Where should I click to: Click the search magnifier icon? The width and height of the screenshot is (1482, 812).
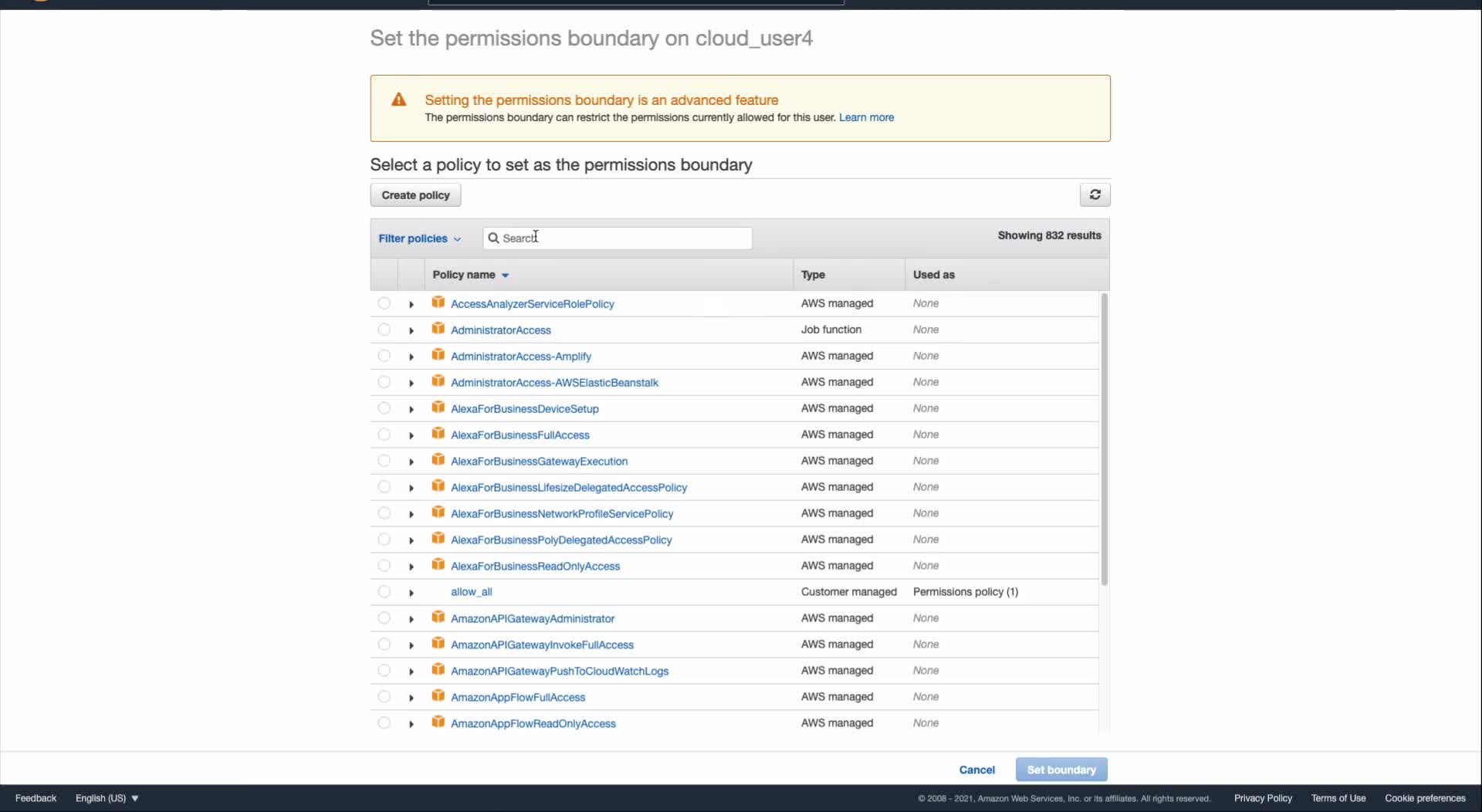click(493, 238)
